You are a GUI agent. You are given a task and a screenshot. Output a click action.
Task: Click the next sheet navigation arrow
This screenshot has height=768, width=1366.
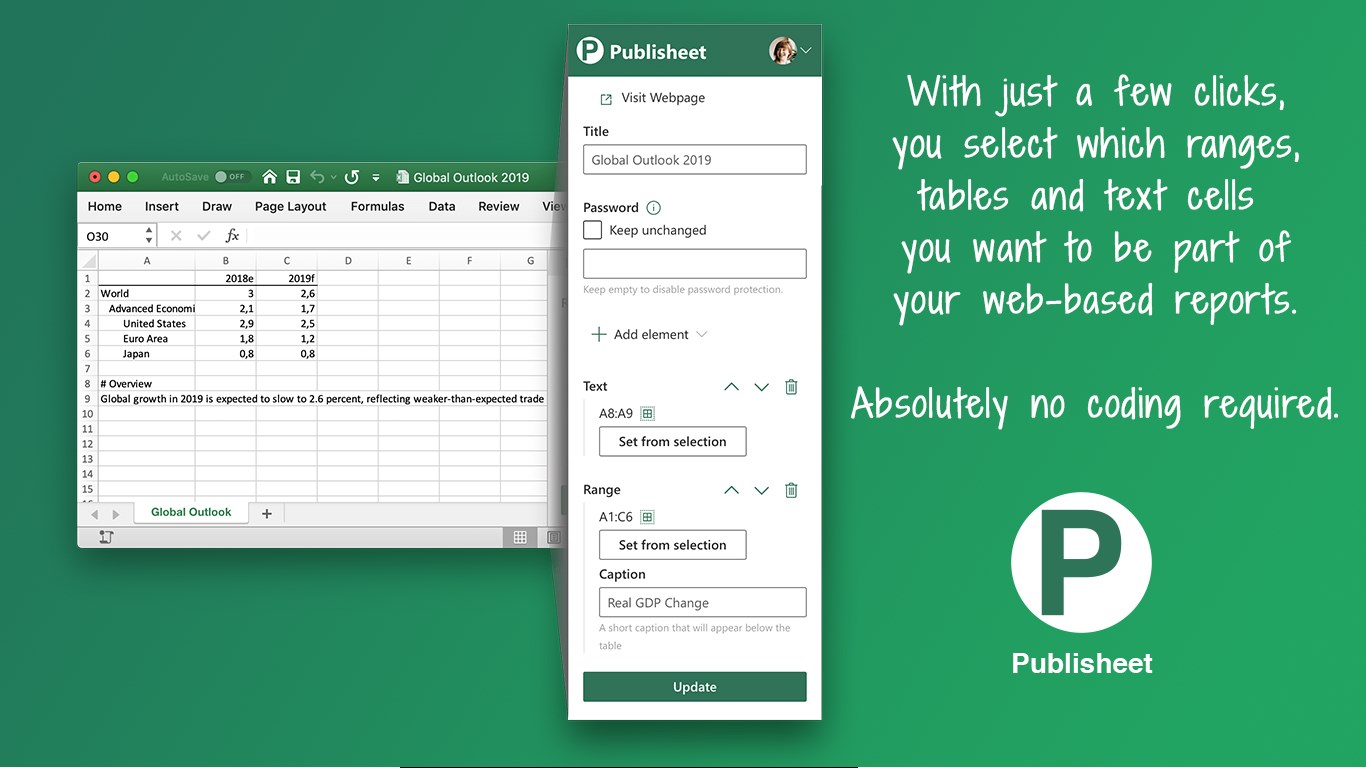pyautogui.click(x=116, y=514)
